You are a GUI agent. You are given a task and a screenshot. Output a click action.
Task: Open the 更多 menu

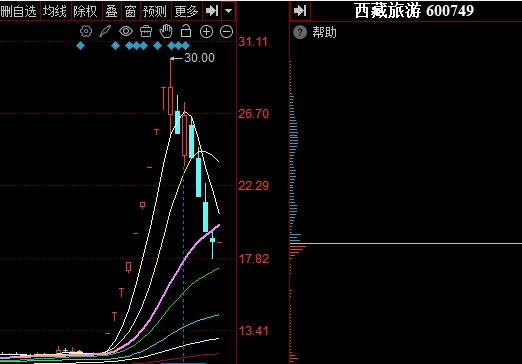[x=186, y=11]
